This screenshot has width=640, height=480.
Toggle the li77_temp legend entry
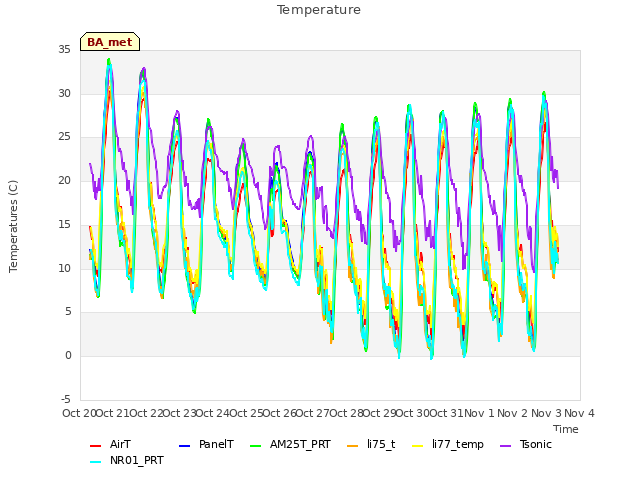tap(448, 444)
